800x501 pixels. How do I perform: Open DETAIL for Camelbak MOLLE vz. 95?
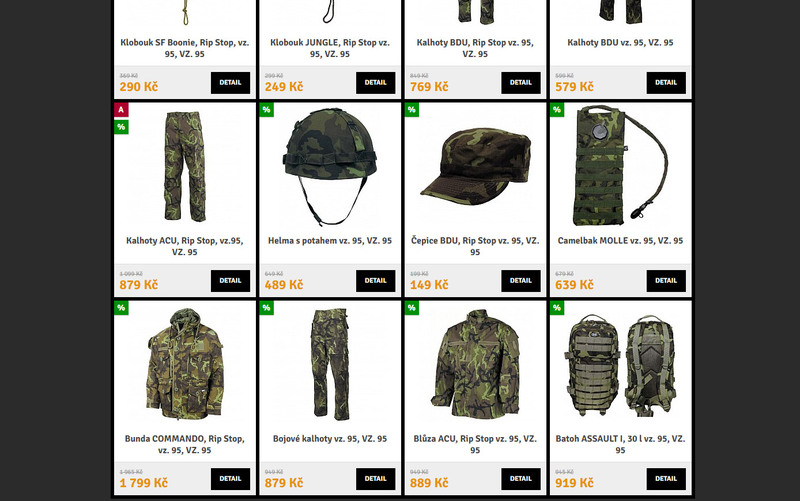[x=666, y=281]
